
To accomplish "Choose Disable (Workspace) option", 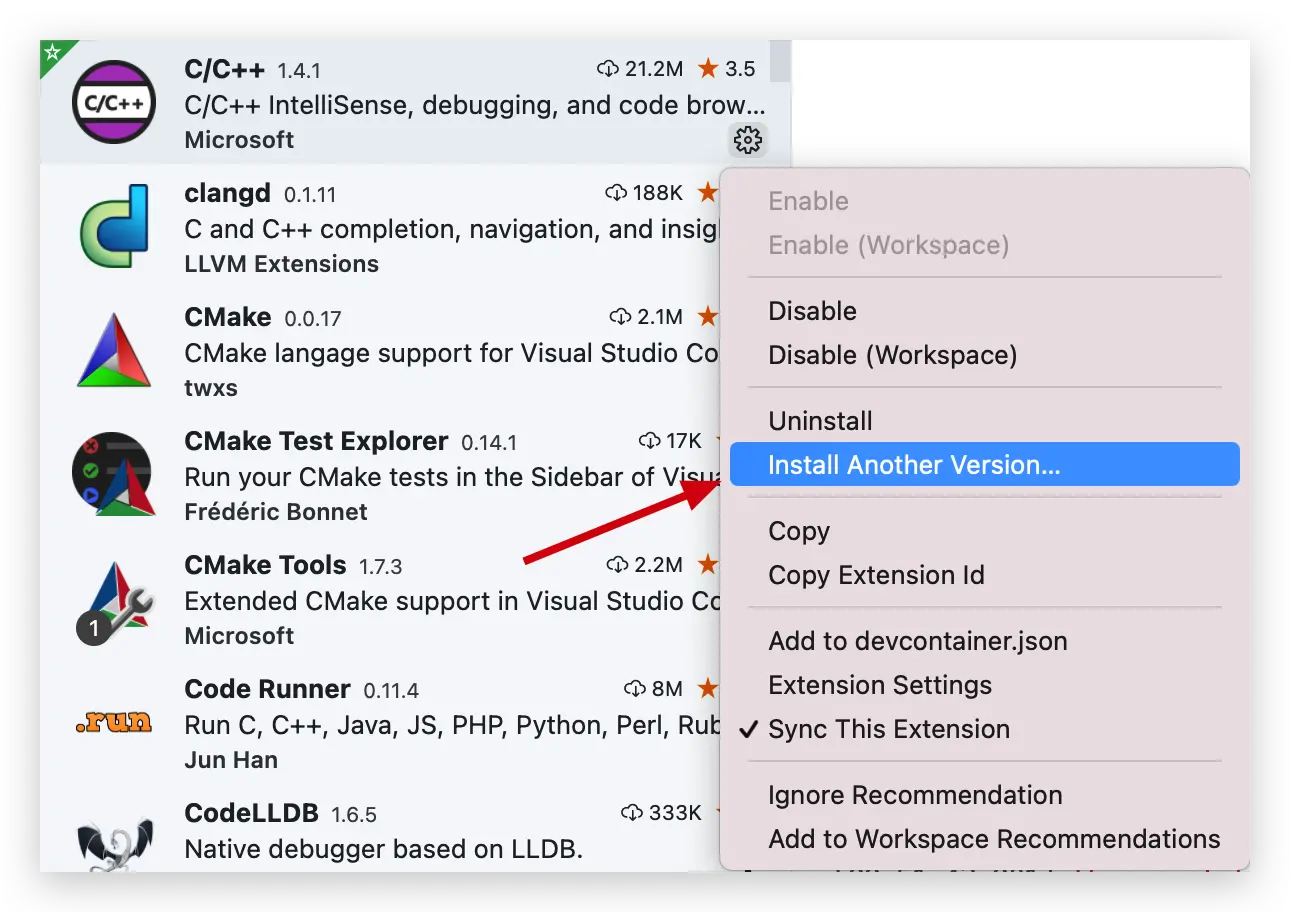I will (x=892, y=355).
